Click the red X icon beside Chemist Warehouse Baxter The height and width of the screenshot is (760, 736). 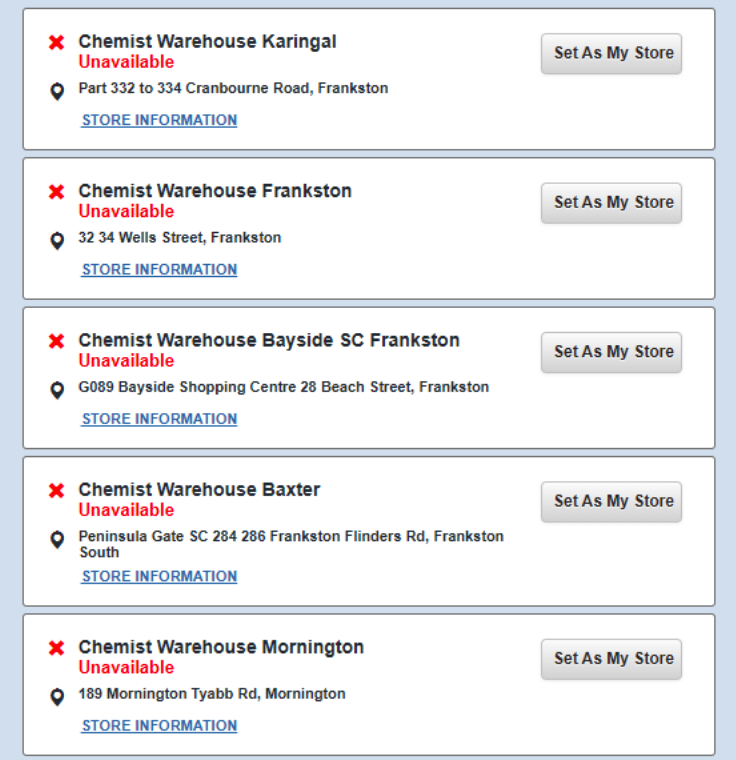pyautogui.click(x=57, y=490)
